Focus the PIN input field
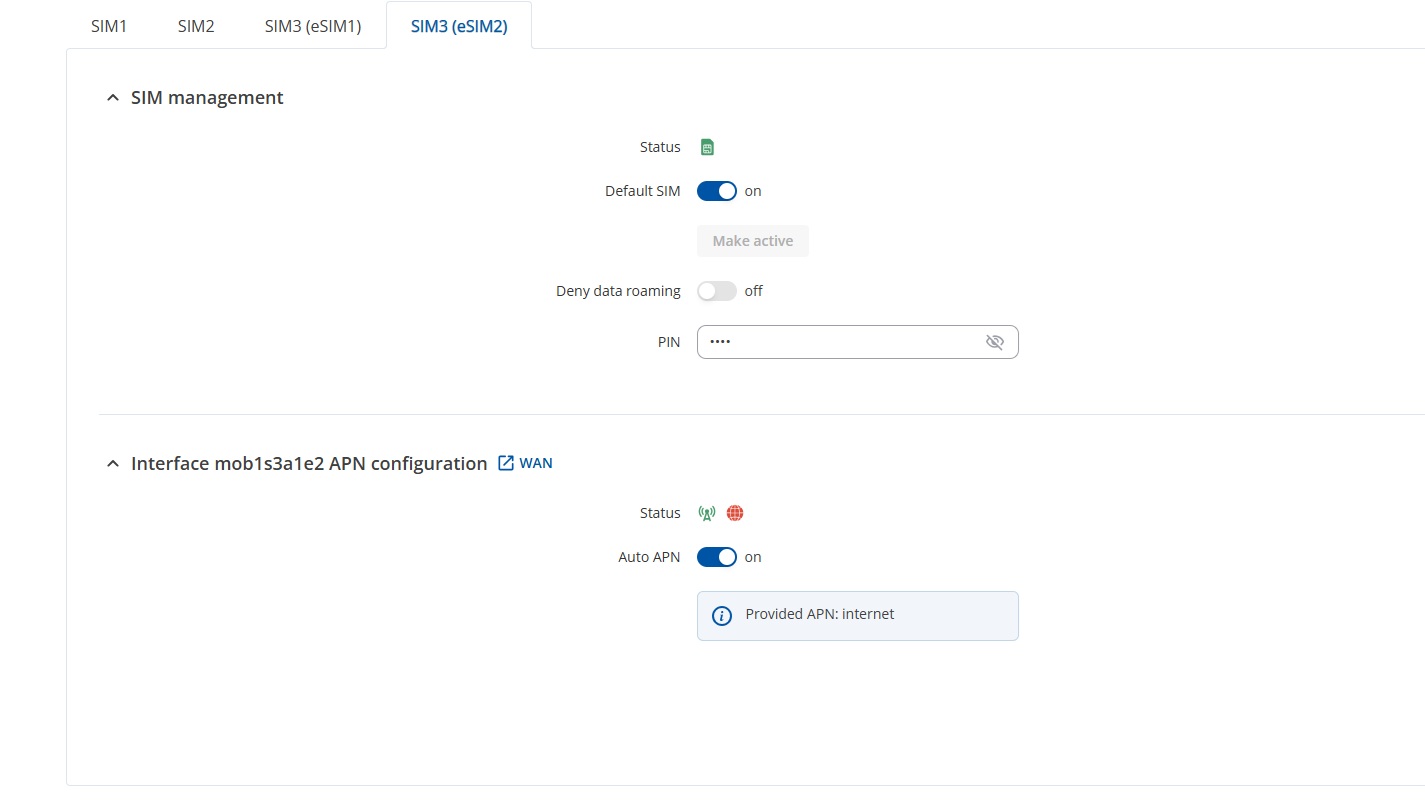 (857, 342)
